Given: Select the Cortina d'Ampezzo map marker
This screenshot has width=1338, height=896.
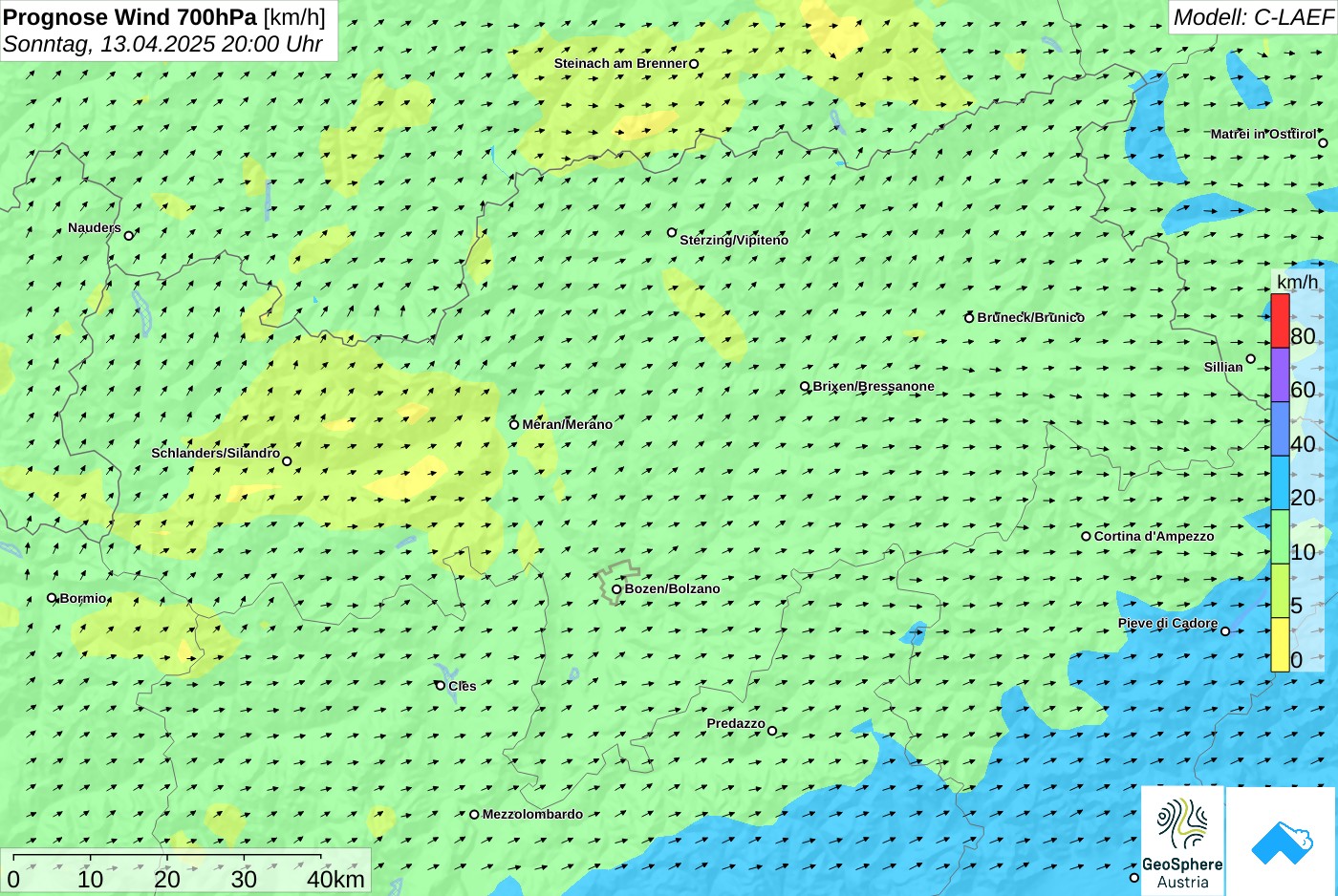Looking at the screenshot, I should click(x=1086, y=536).
